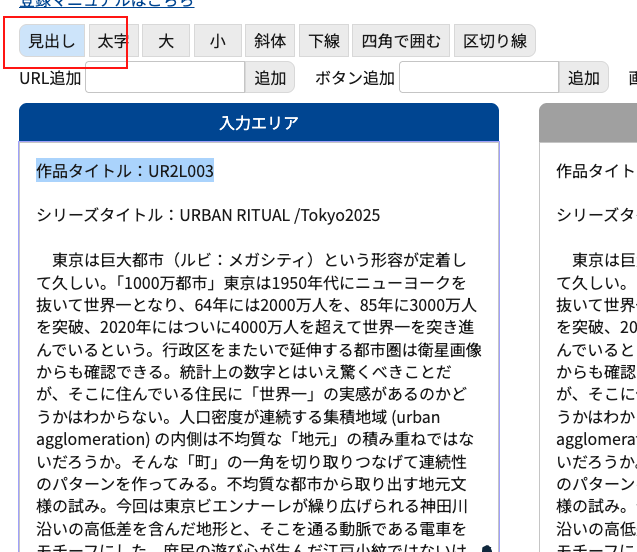Click the 小 smaller text button
Viewport: 637px width, 552px height.
(217, 41)
